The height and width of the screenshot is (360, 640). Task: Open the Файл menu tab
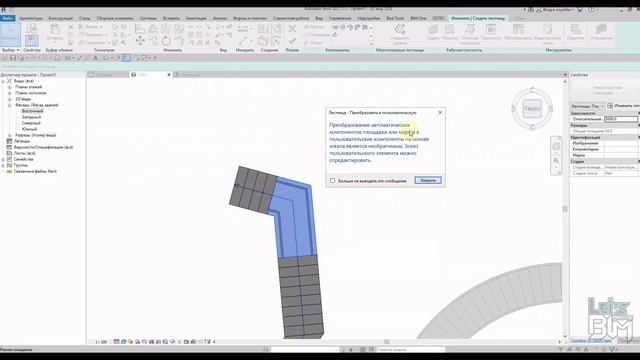pos(8,18)
